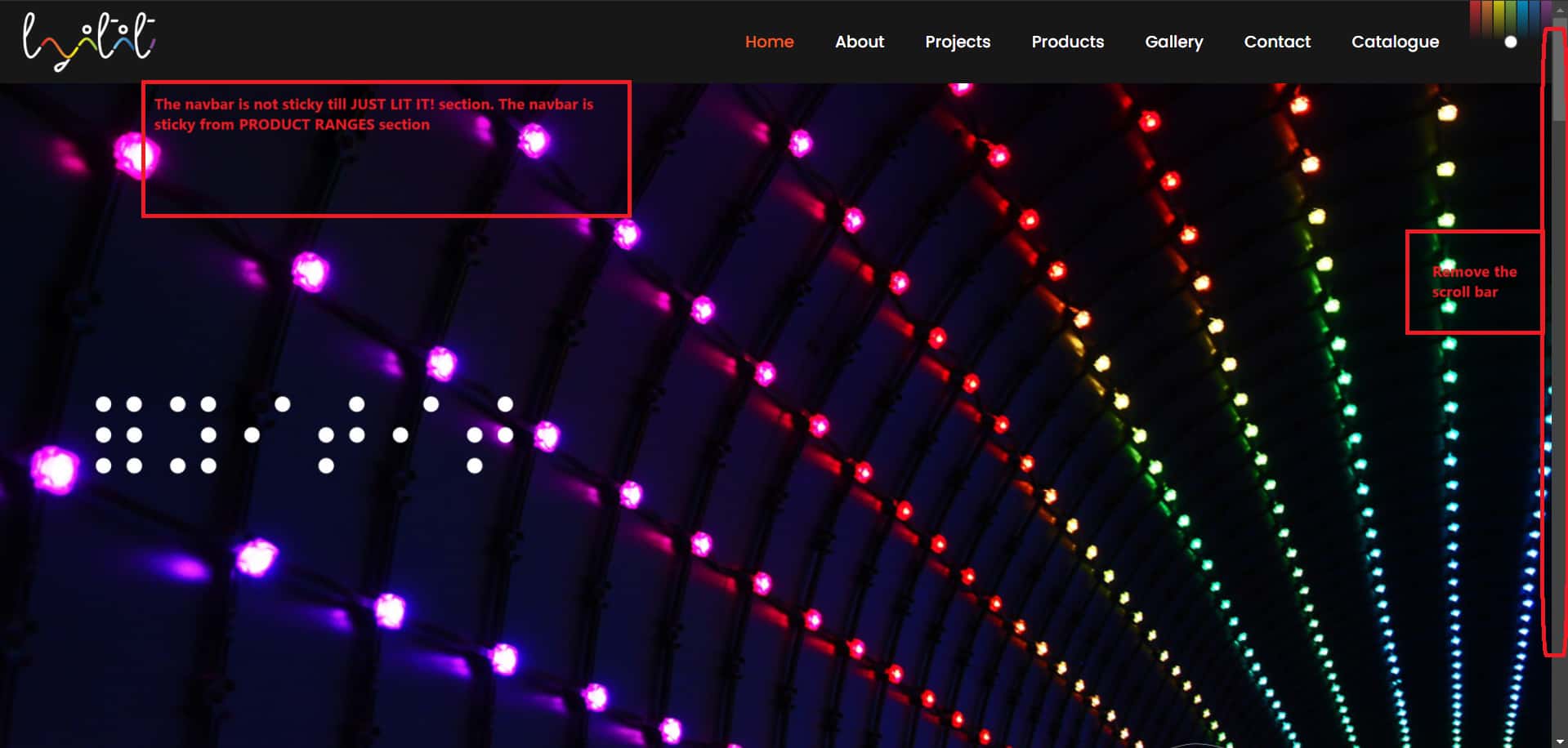The image size is (1568, 748).
Task: Go to the Home page
Action: pyautogui.click(x=769, y=42)
